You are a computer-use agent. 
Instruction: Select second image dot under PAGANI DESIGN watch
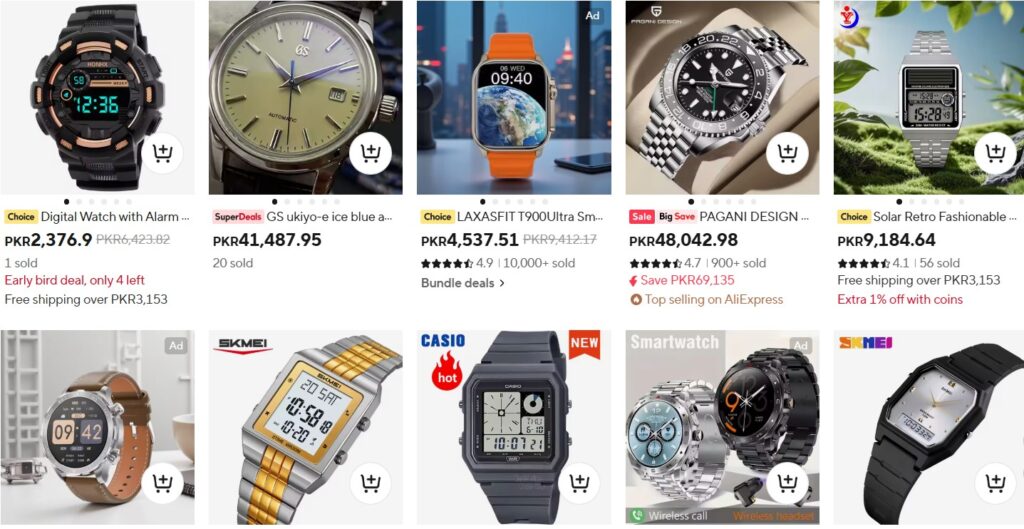tap(704, 202)
